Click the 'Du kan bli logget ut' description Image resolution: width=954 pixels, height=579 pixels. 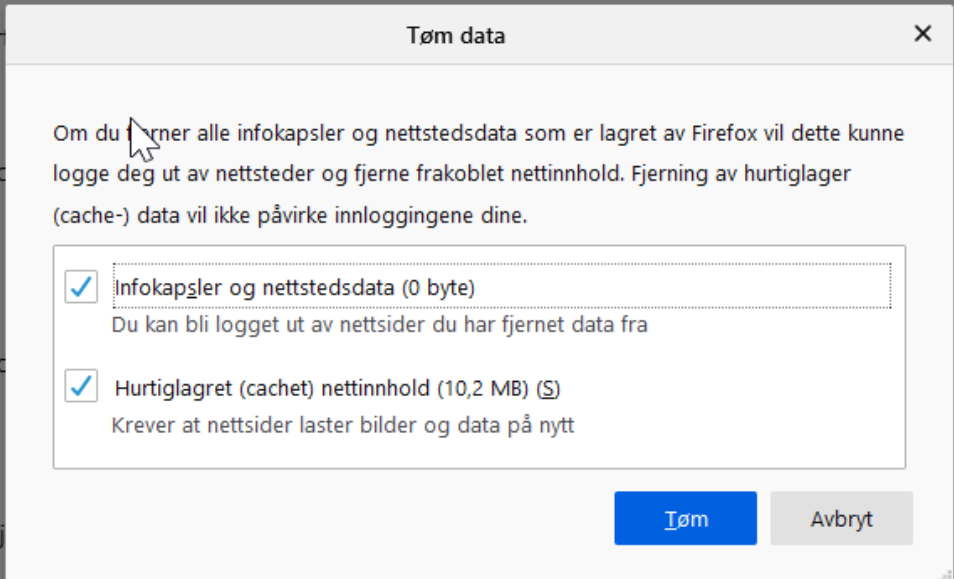(x=380, y=325)
